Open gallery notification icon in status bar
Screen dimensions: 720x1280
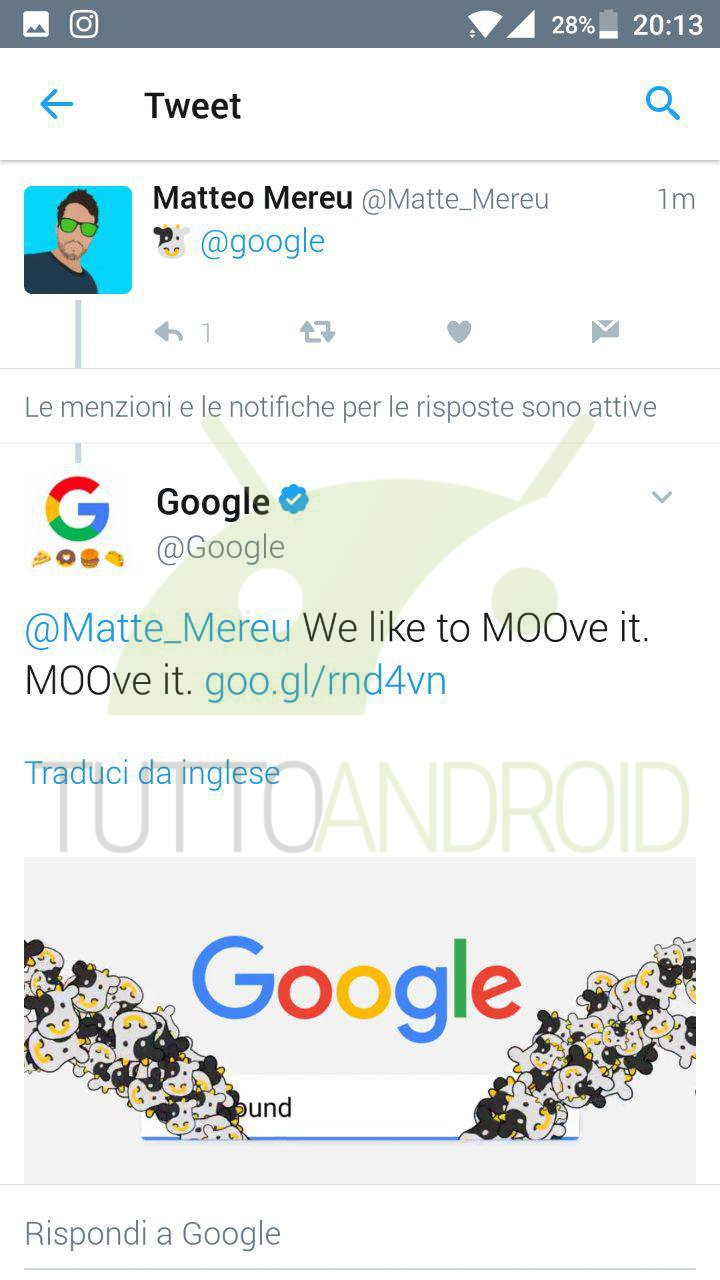tap(36, 24)
